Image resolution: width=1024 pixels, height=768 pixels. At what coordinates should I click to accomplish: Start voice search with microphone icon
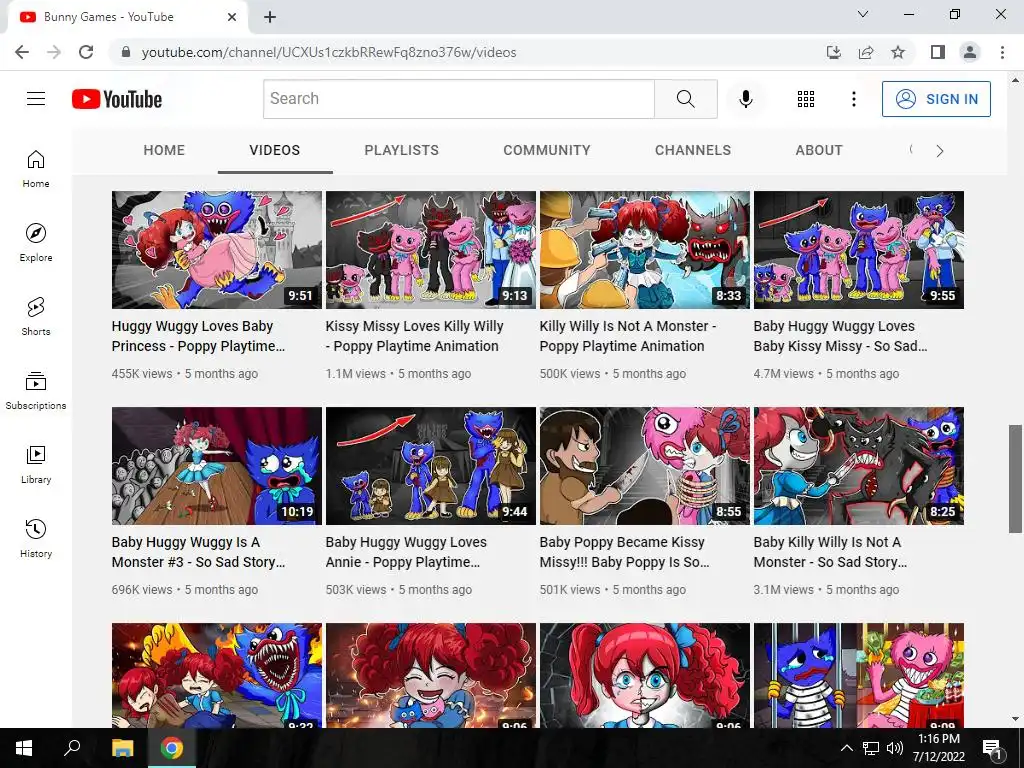pyautogui.click(x=746, y=99)
